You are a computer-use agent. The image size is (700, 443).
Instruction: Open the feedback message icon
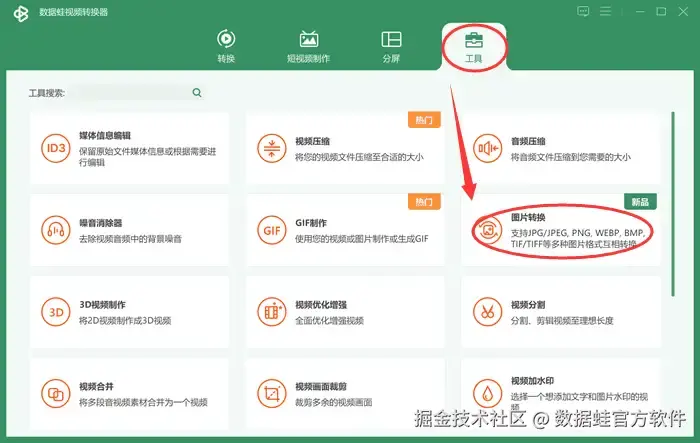[583, 11]
